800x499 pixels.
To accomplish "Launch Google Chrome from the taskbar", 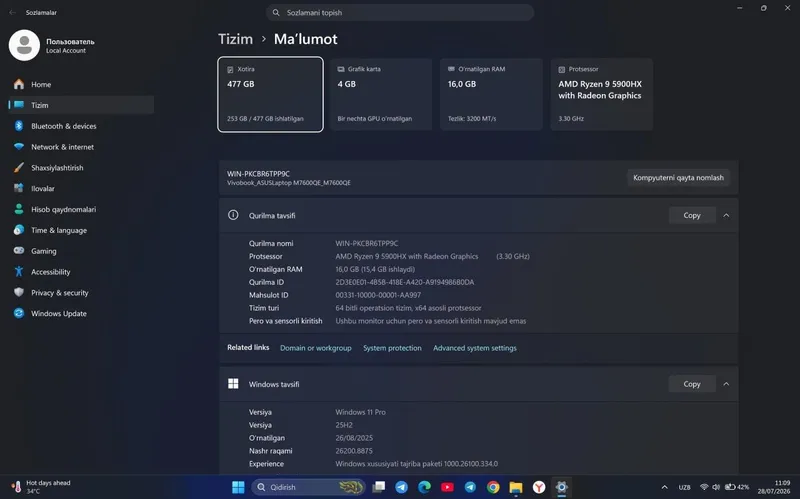I will point(493,487).
